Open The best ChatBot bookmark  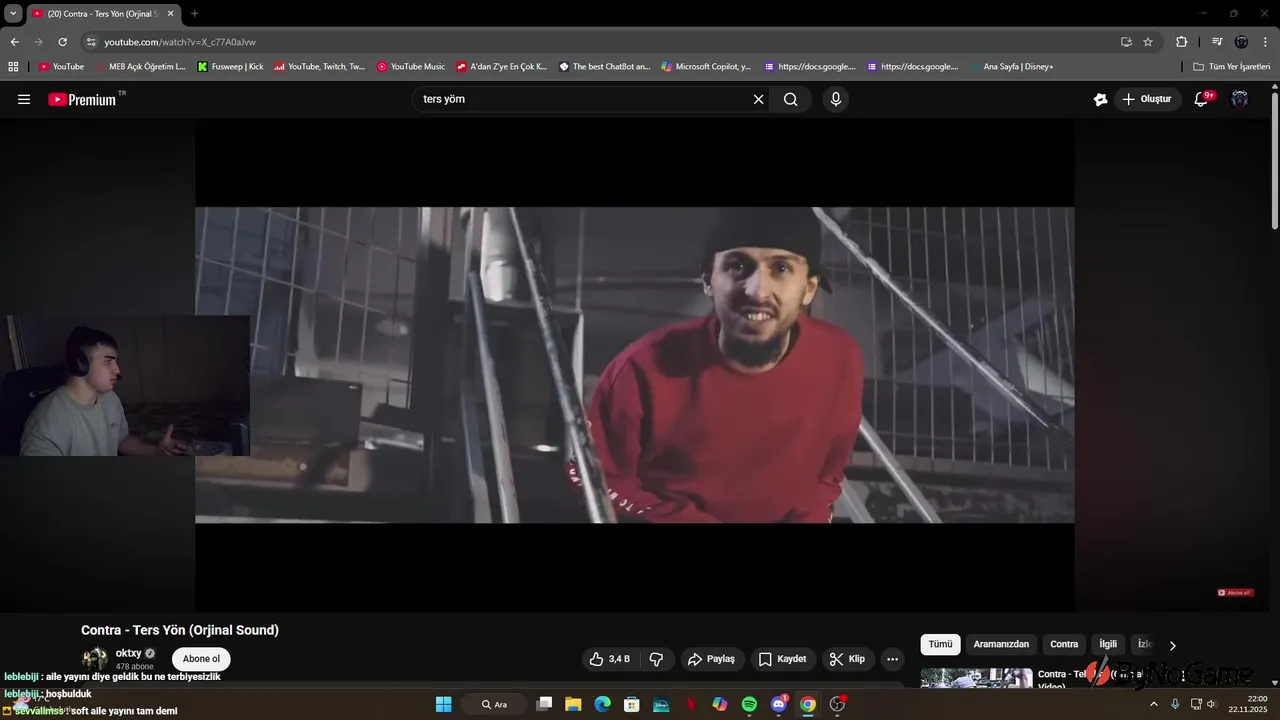[605, 67]
